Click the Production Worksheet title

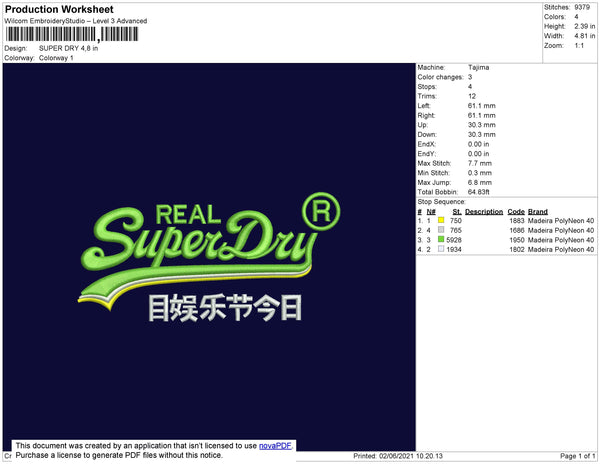pyautogui.click(x=59, y=9)
